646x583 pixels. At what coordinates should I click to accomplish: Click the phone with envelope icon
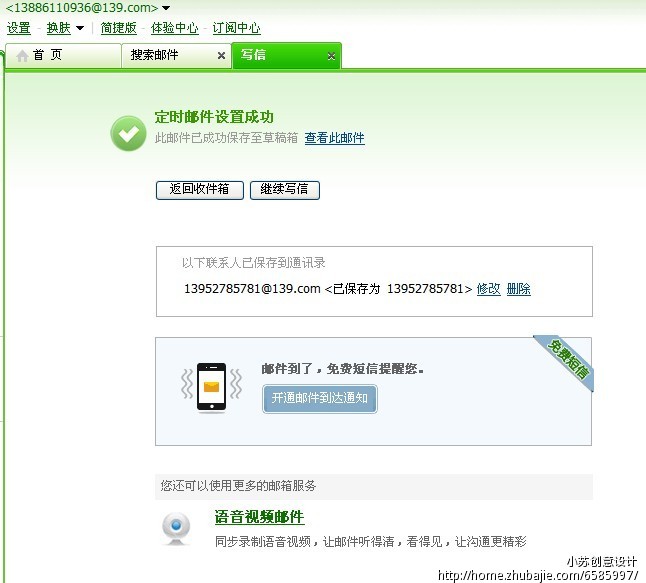pyautogui.click(x=211, y=386)
